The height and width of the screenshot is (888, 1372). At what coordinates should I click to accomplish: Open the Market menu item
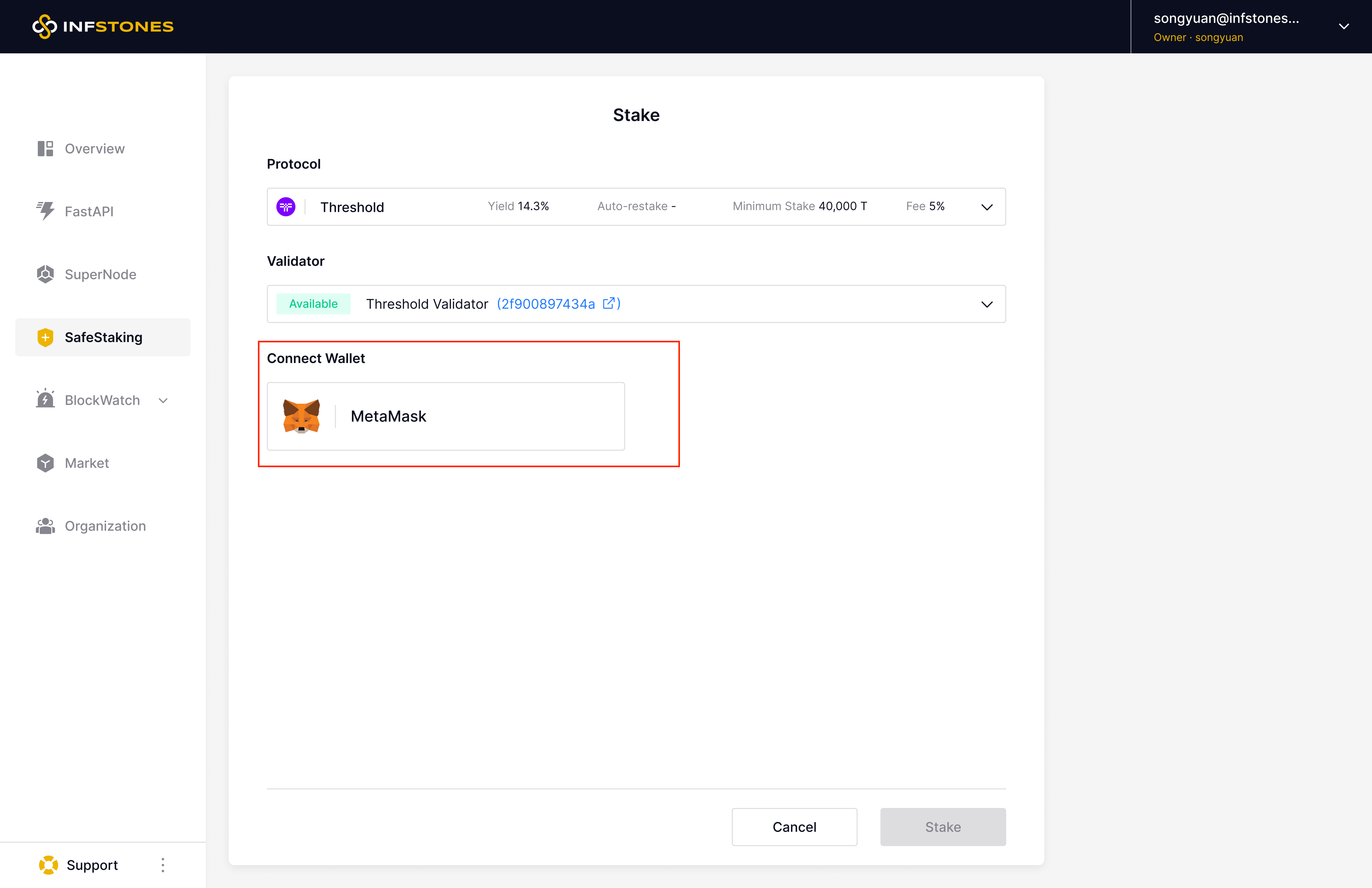tap(86, 463)
